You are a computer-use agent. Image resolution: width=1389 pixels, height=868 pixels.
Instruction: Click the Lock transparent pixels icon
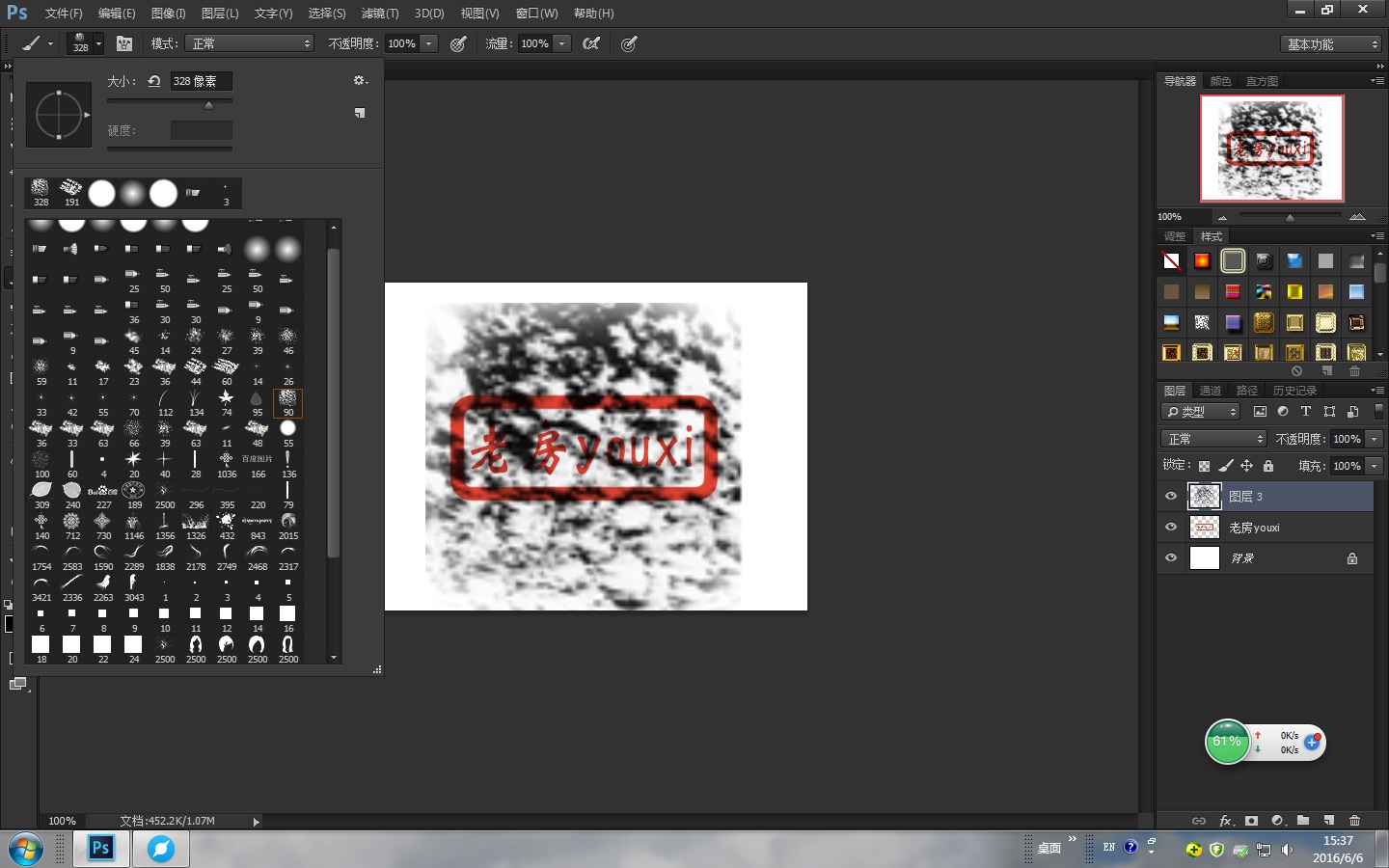tap(1204, 465)
